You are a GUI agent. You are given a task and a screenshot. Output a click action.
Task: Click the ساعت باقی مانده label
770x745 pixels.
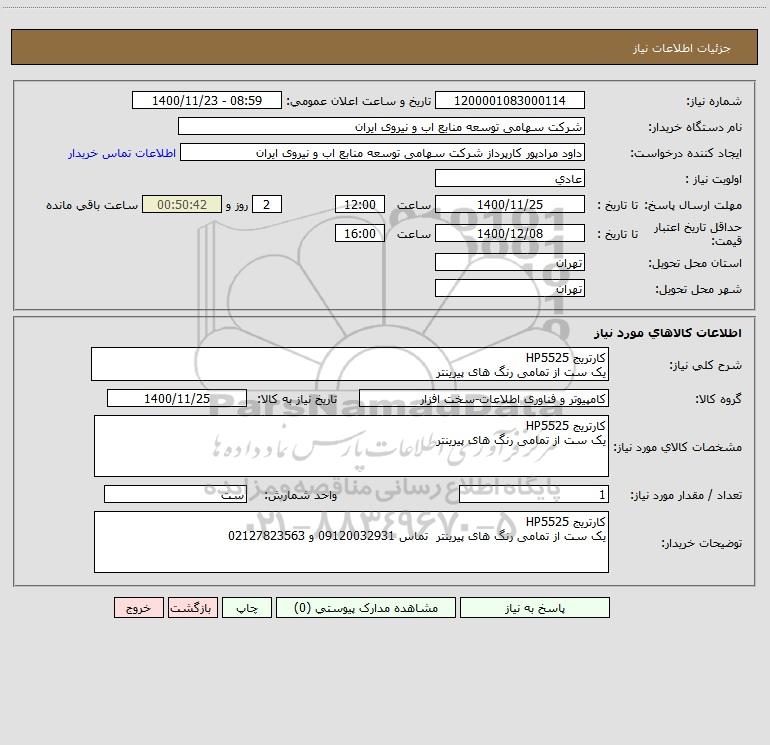point(92,205)
